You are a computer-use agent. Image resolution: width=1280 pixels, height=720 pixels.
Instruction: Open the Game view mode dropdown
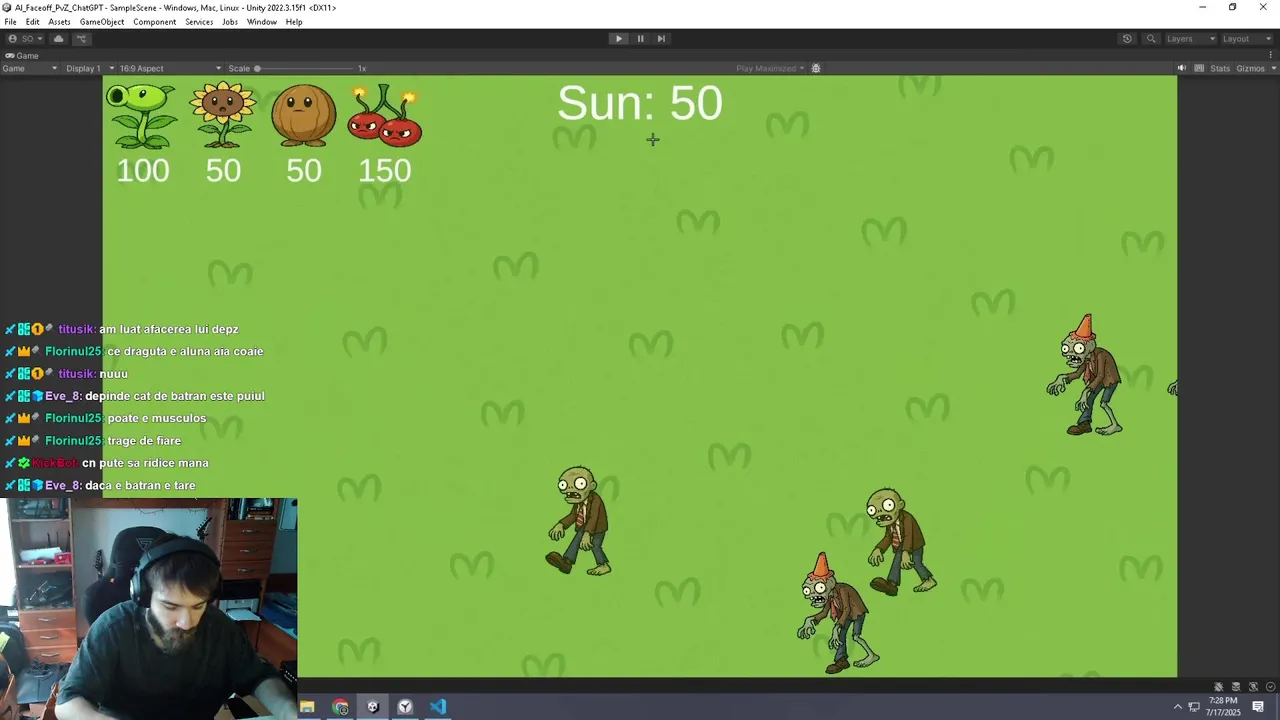point(30,68)
